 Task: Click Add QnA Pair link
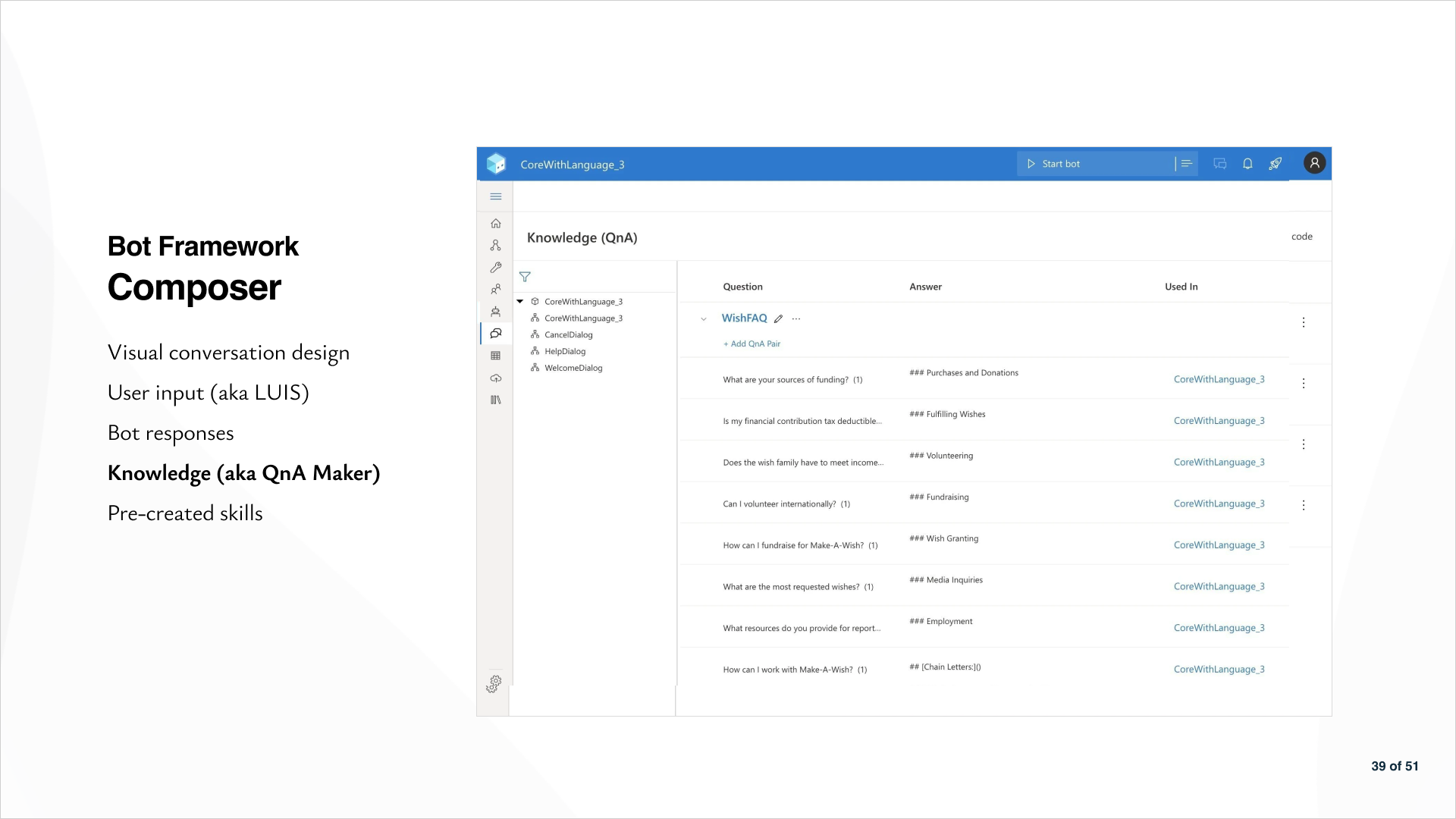[752, 344]
